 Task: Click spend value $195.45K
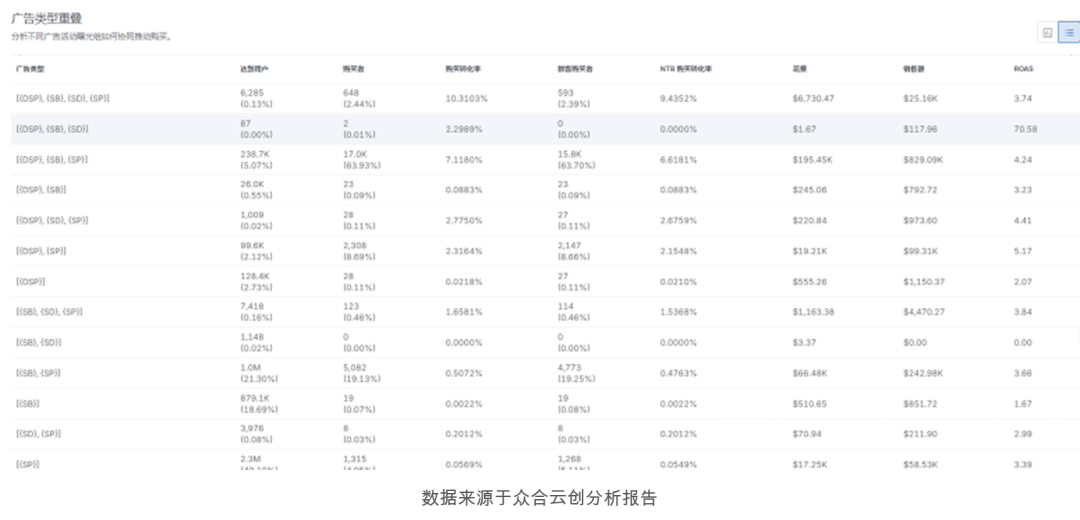[x=813, y=159]
